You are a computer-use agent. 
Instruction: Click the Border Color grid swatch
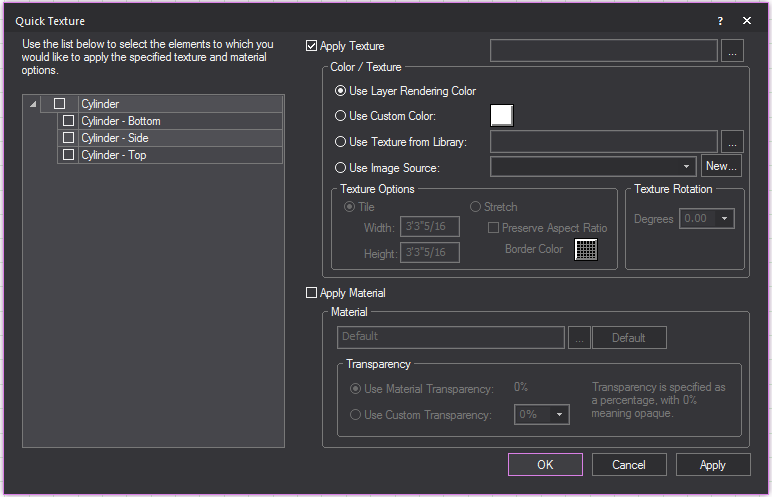click(586, 250)
